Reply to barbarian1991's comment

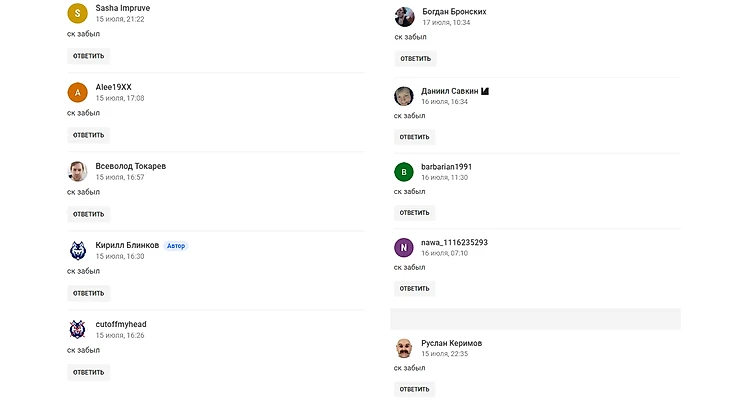click(x=414, y=213)
